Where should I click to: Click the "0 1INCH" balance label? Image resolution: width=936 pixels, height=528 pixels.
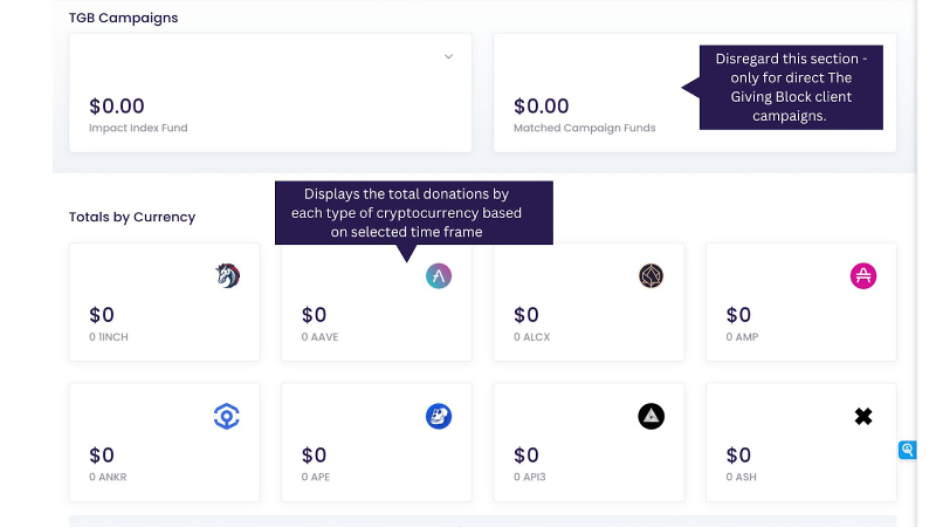click(x=109, y=337)
